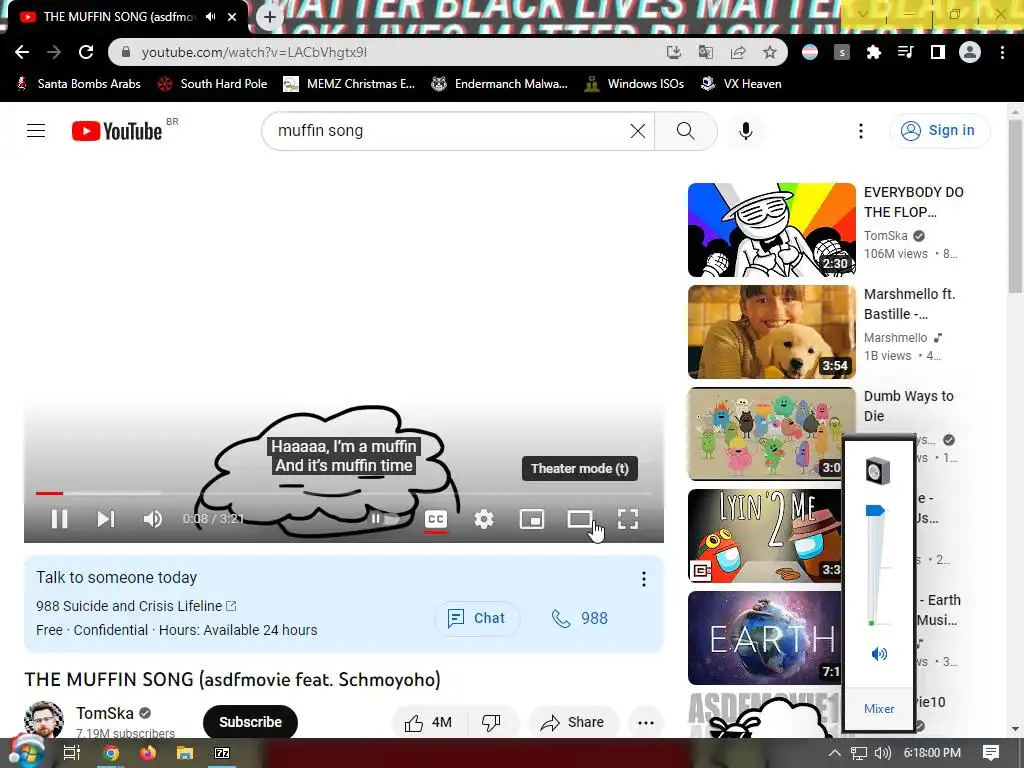Open VX Heaven bookmark
1024x768 pixels.
point(741,84)
